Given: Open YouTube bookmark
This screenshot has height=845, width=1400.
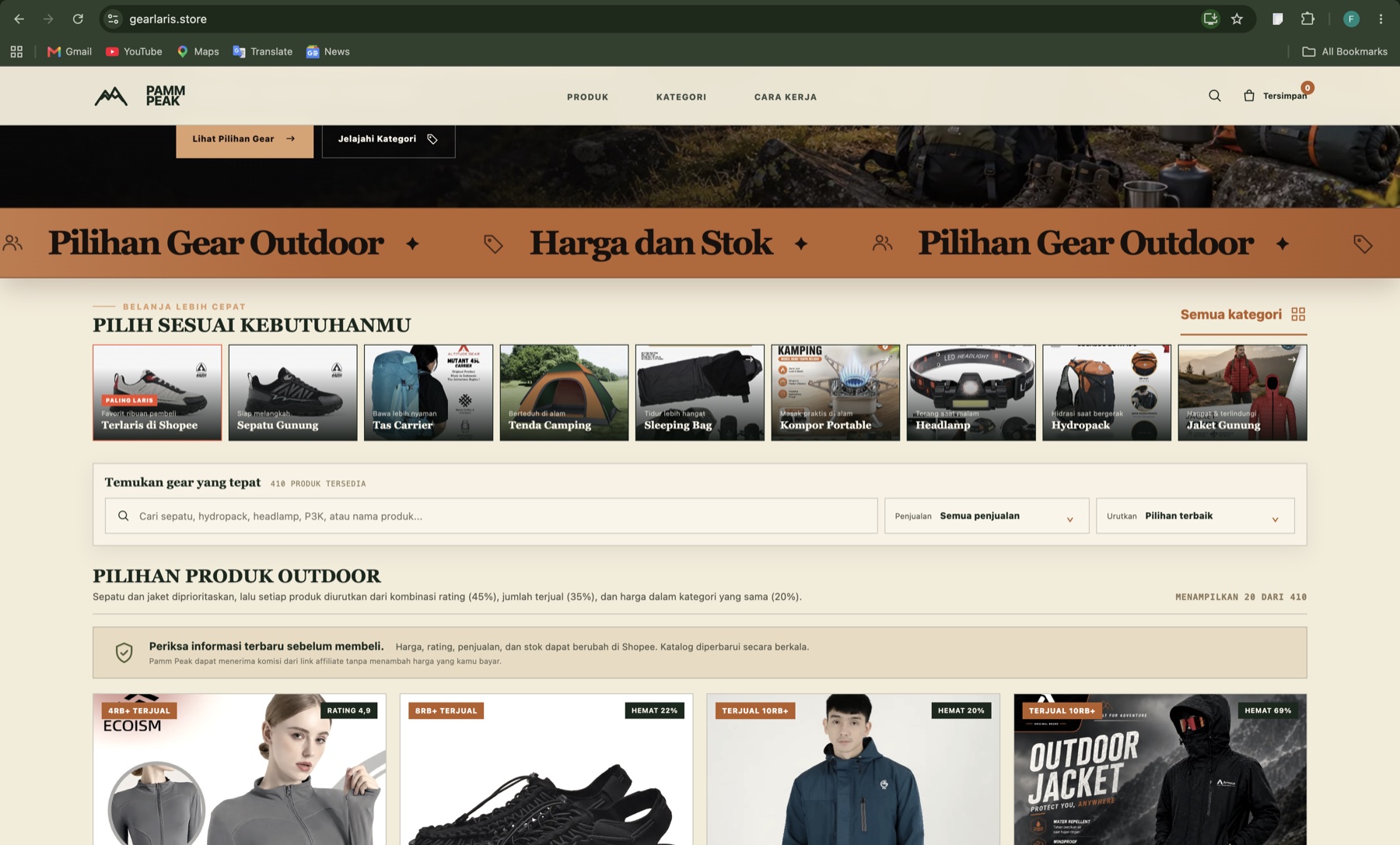Looking at the screenshot, I should [134, 51].
